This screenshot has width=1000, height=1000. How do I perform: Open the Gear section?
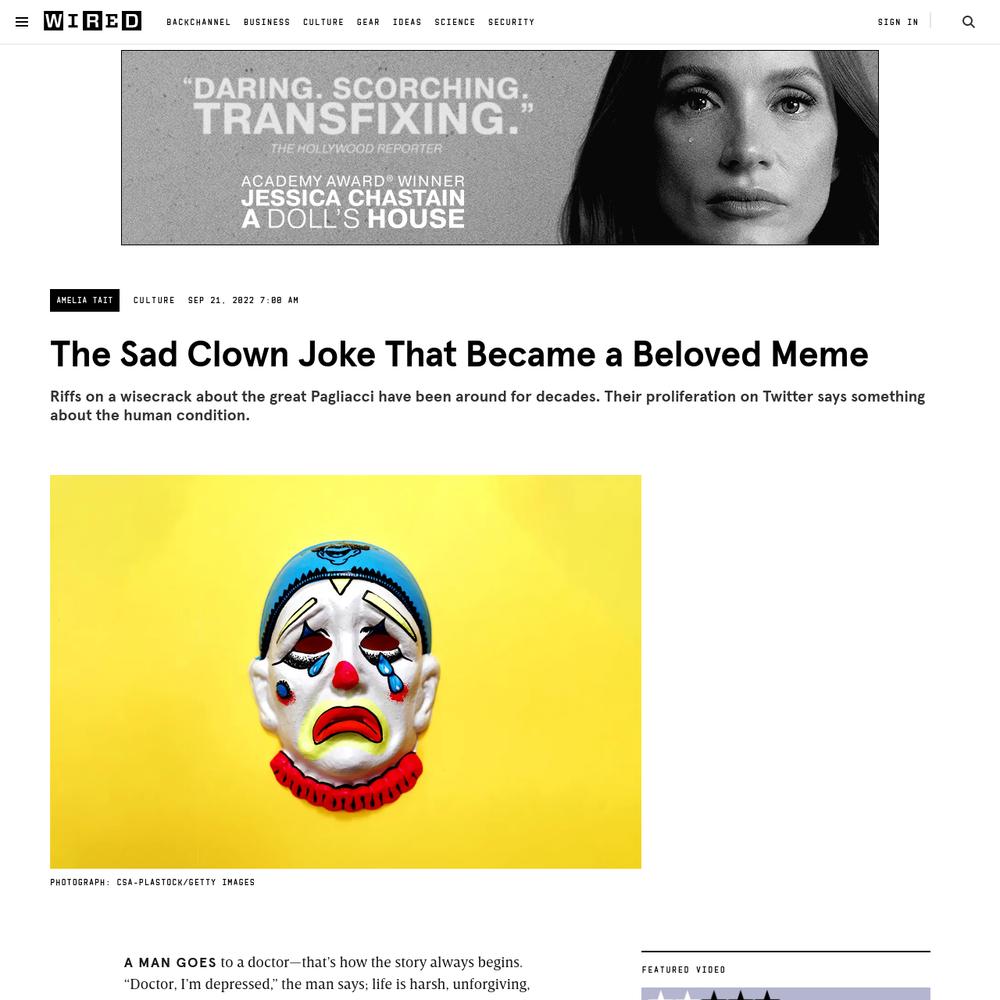click(x=368, y=22)
